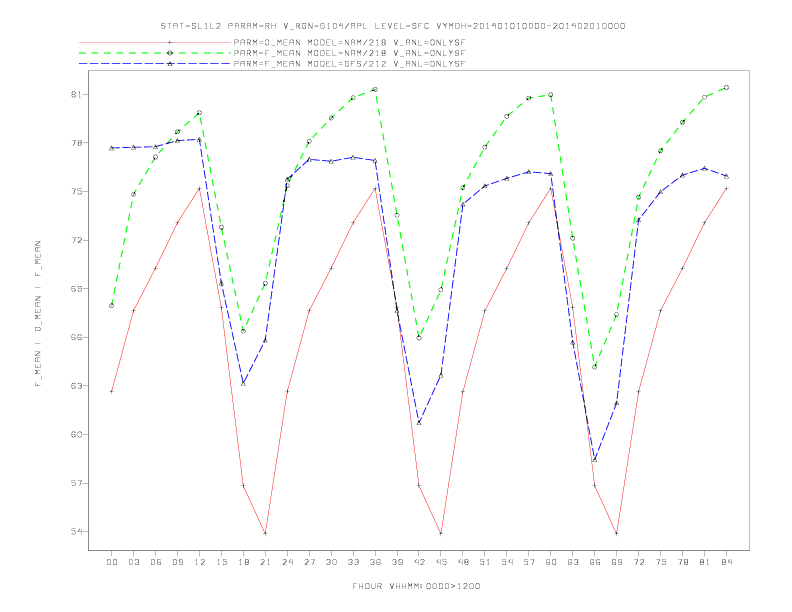This screenshot has height=612, width=792.
Task: Click y-axis tick label 78
Action: [76, 143]
